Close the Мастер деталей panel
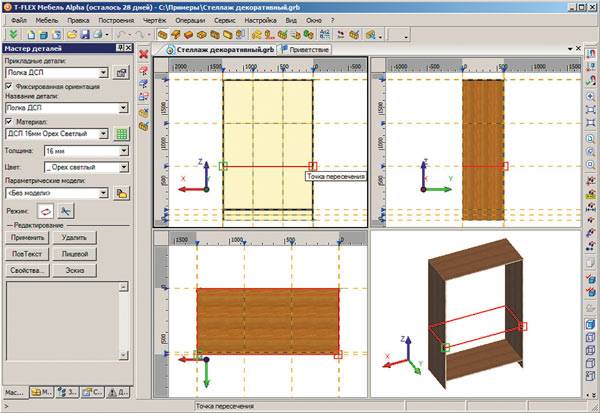Image resolution: width=600 pixels, height=413 pixels. (129, 48)
